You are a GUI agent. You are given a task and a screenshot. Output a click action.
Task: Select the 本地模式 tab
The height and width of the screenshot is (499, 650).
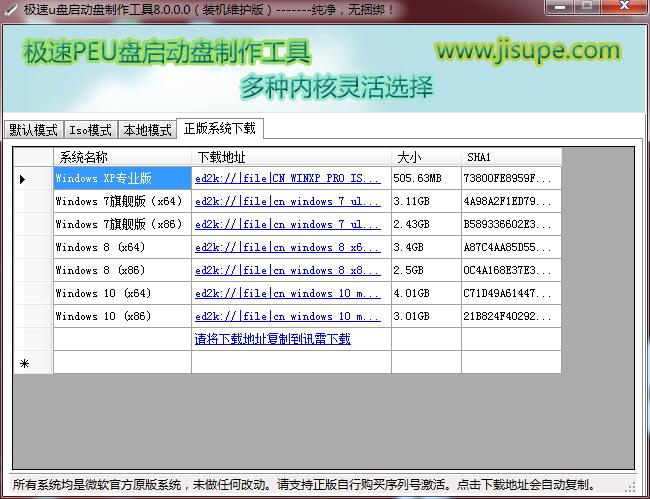coord(148,130)
